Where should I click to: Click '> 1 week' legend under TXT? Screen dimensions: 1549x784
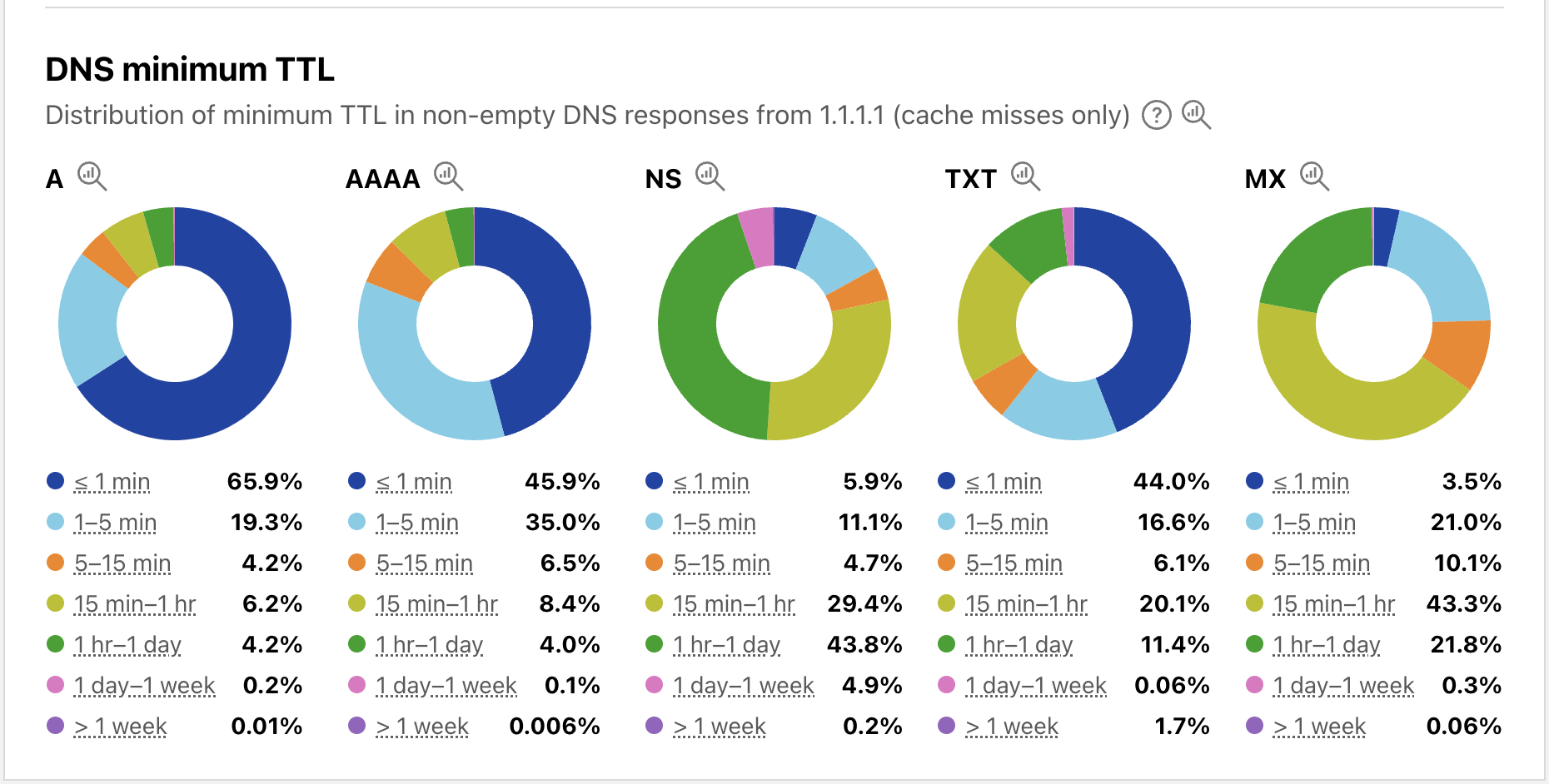tap(1012, 727)
